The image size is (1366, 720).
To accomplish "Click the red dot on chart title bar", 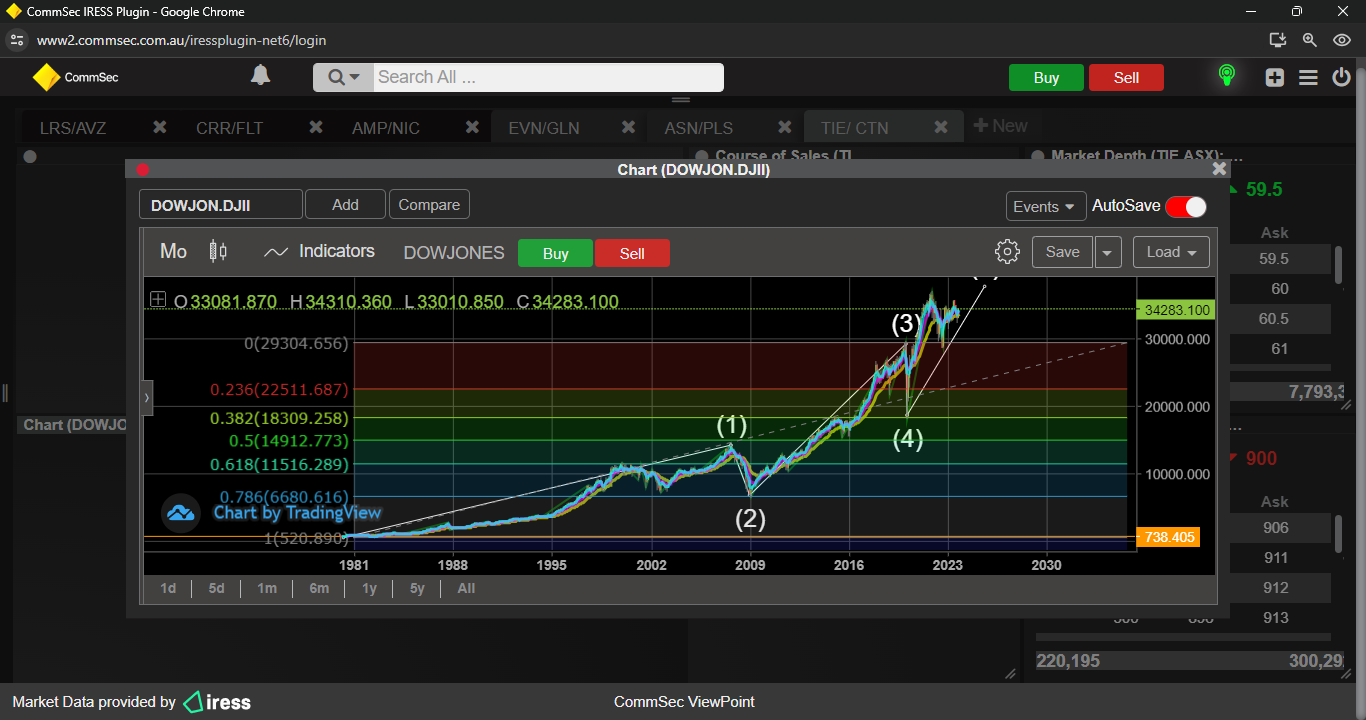I will 142,169.
